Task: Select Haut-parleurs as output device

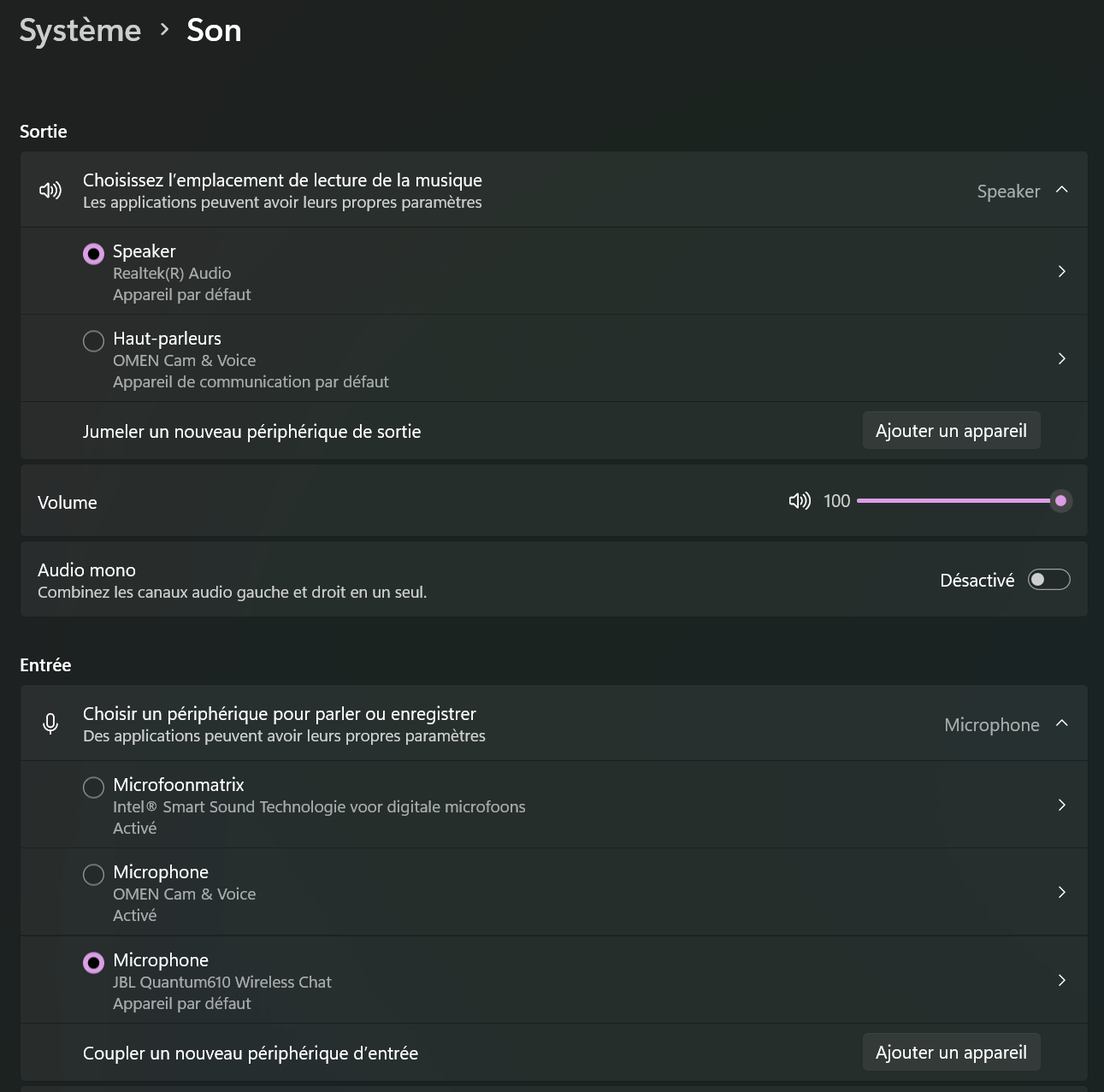Action: click(x=93, y=341)
